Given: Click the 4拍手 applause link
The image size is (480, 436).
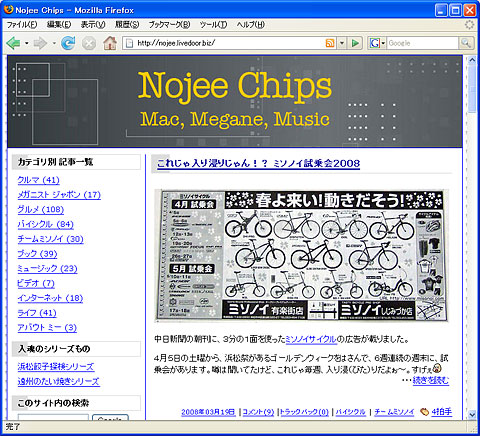Looking at the screenshot, I should [x=442, y=412].
